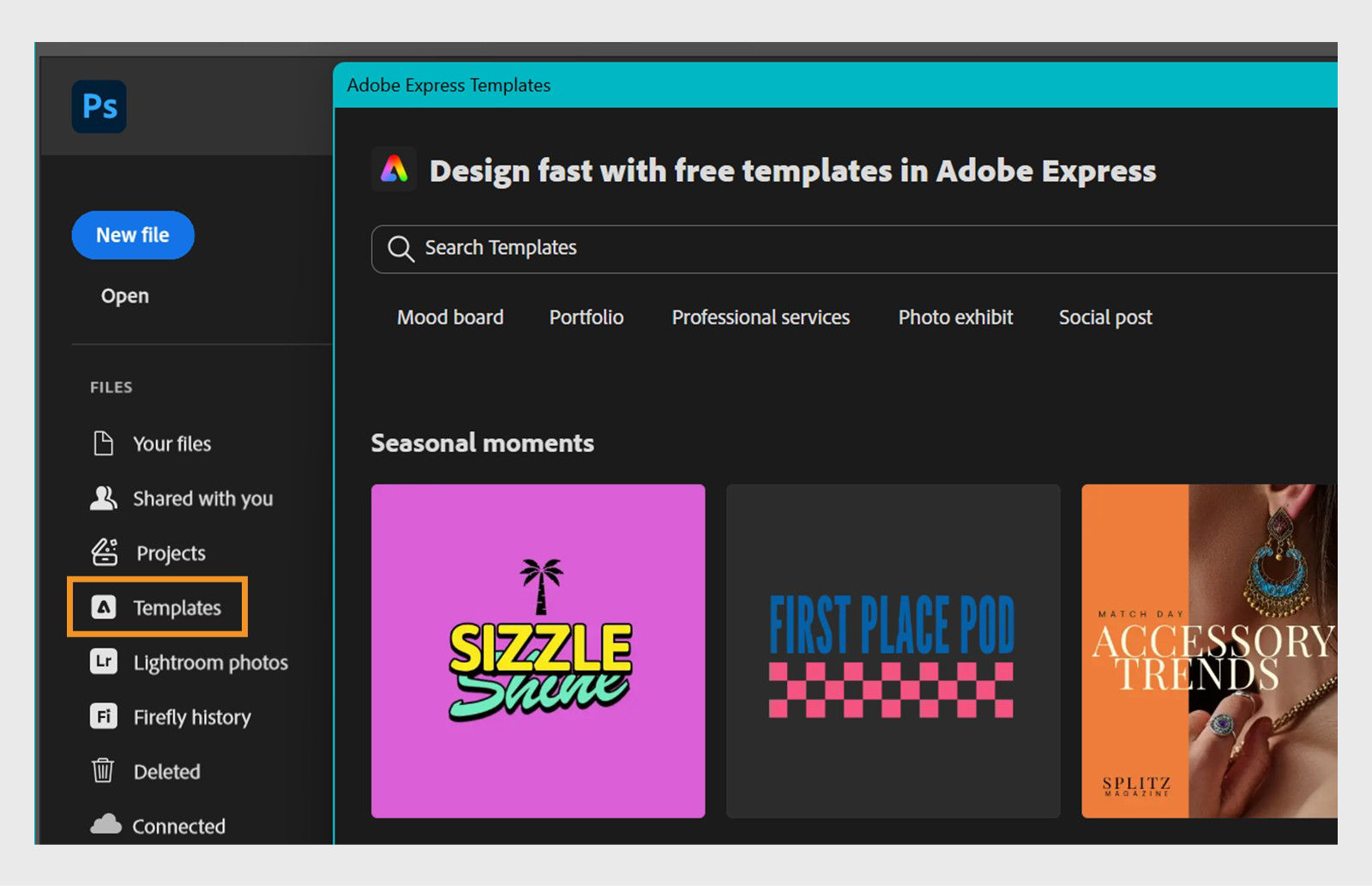Open the Sizzle Shine template thumbnail
This screenshot has width=1372, height=886.
[538, 650]
